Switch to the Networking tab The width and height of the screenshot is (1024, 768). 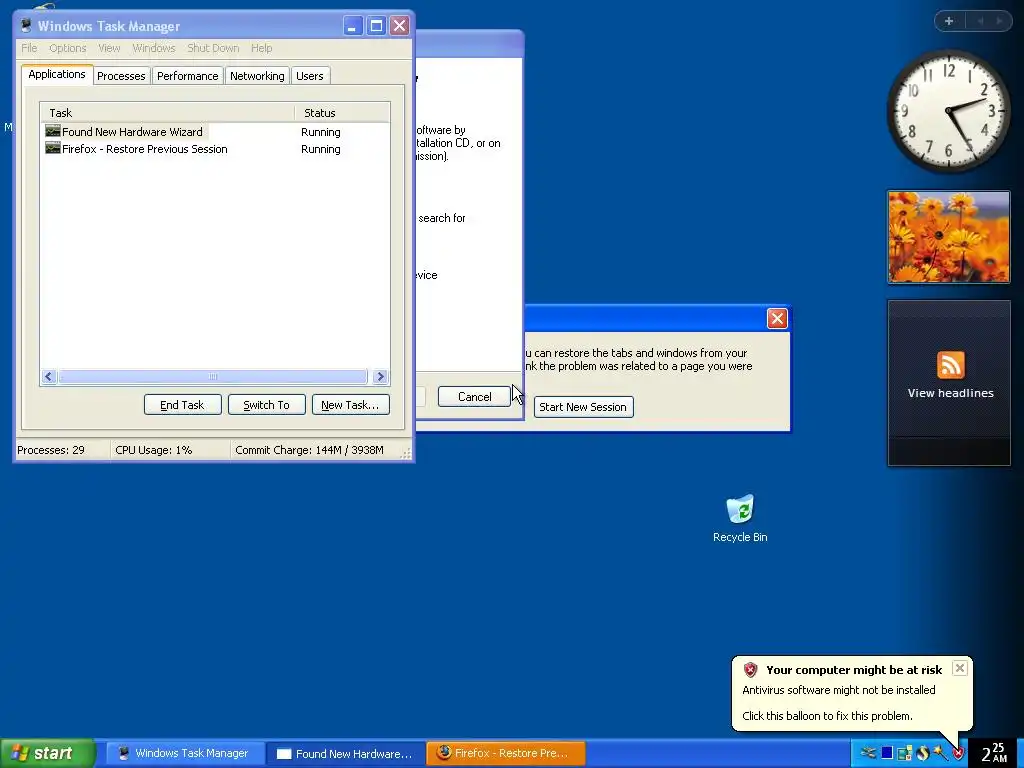pyautogui.click(x=257, y=76)
